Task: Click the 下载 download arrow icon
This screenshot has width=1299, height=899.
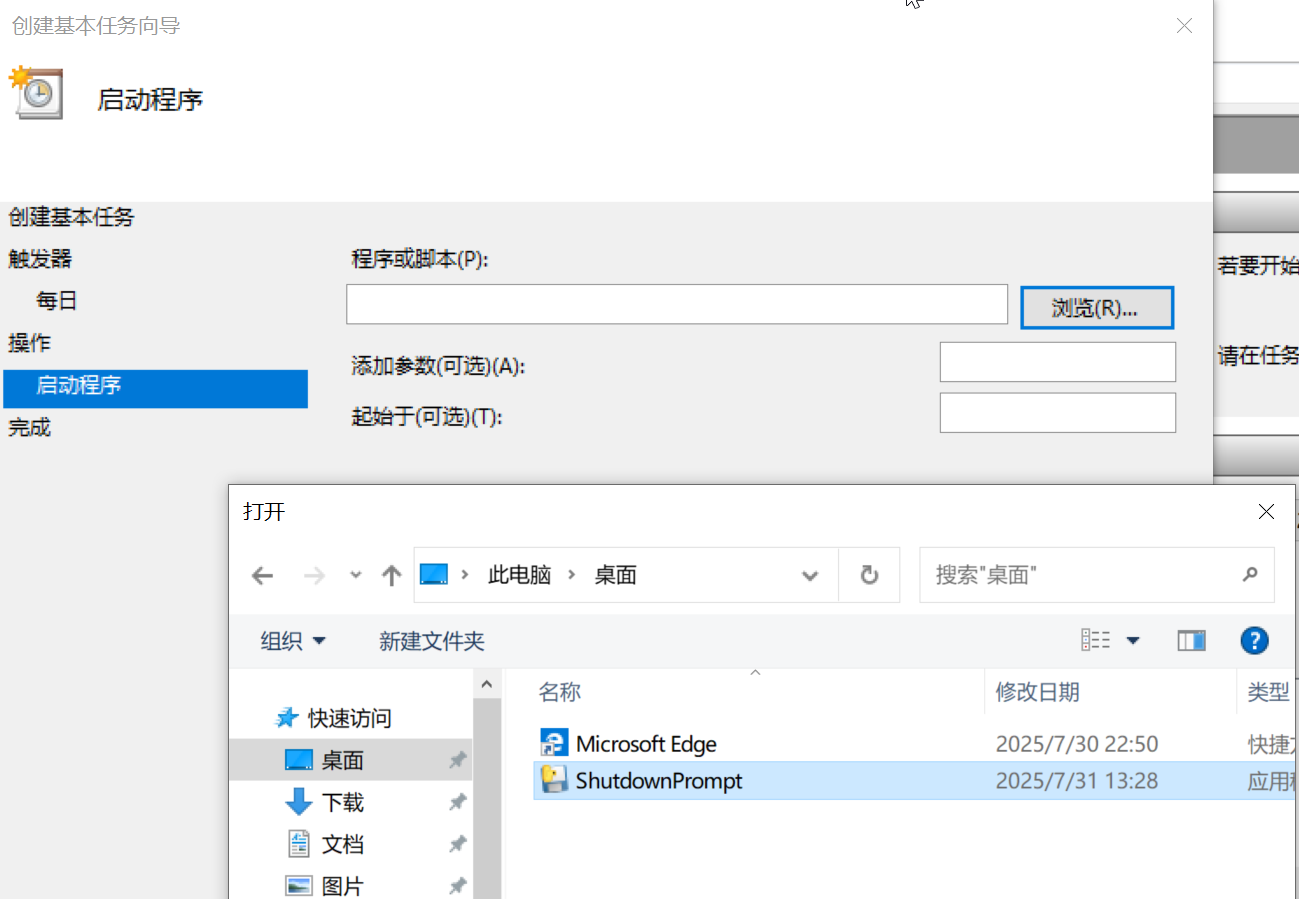Action: pos(299,802)
